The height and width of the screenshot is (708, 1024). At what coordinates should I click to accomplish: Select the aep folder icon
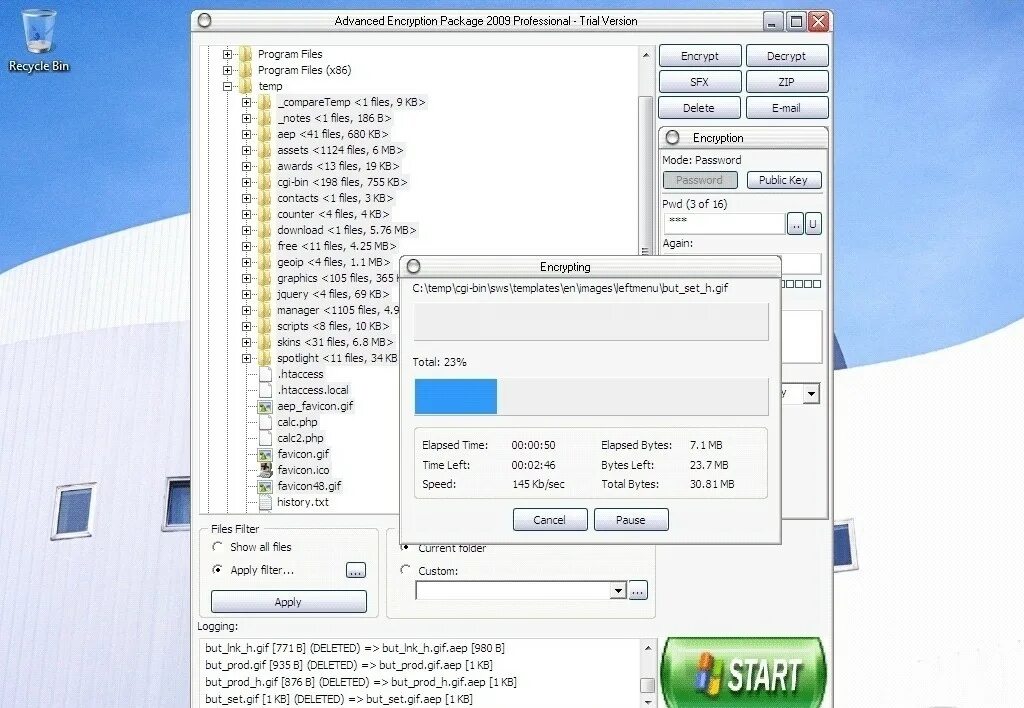(265, 134)
